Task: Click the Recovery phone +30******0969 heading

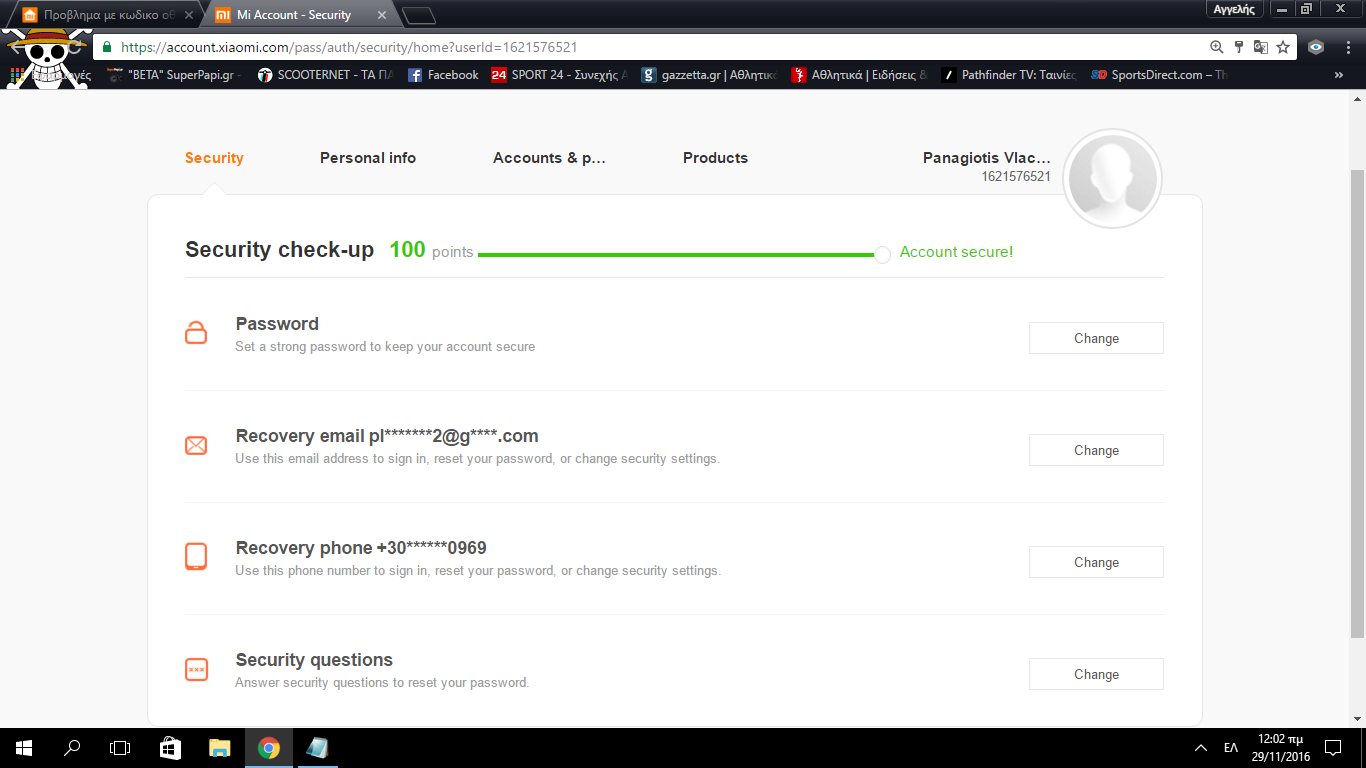Action: click(361, 548)
